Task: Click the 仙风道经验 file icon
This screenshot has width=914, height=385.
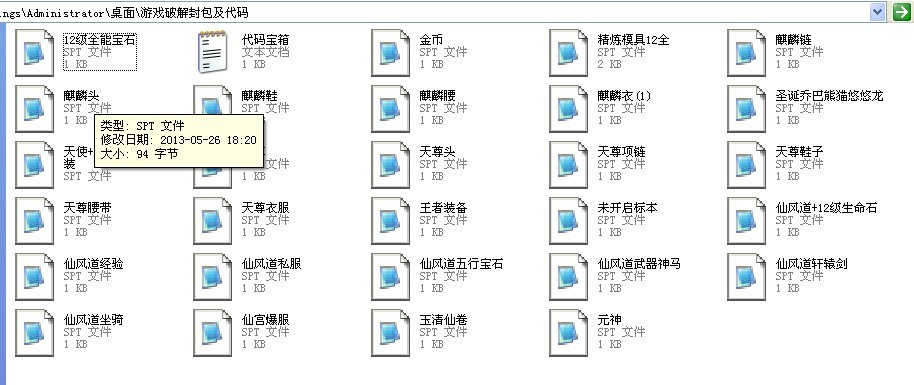Action: pos(34,277)
